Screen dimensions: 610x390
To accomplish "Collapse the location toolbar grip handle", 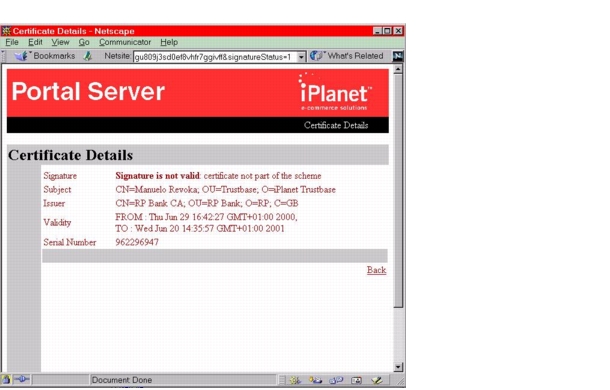I will (x=3, y=56).
